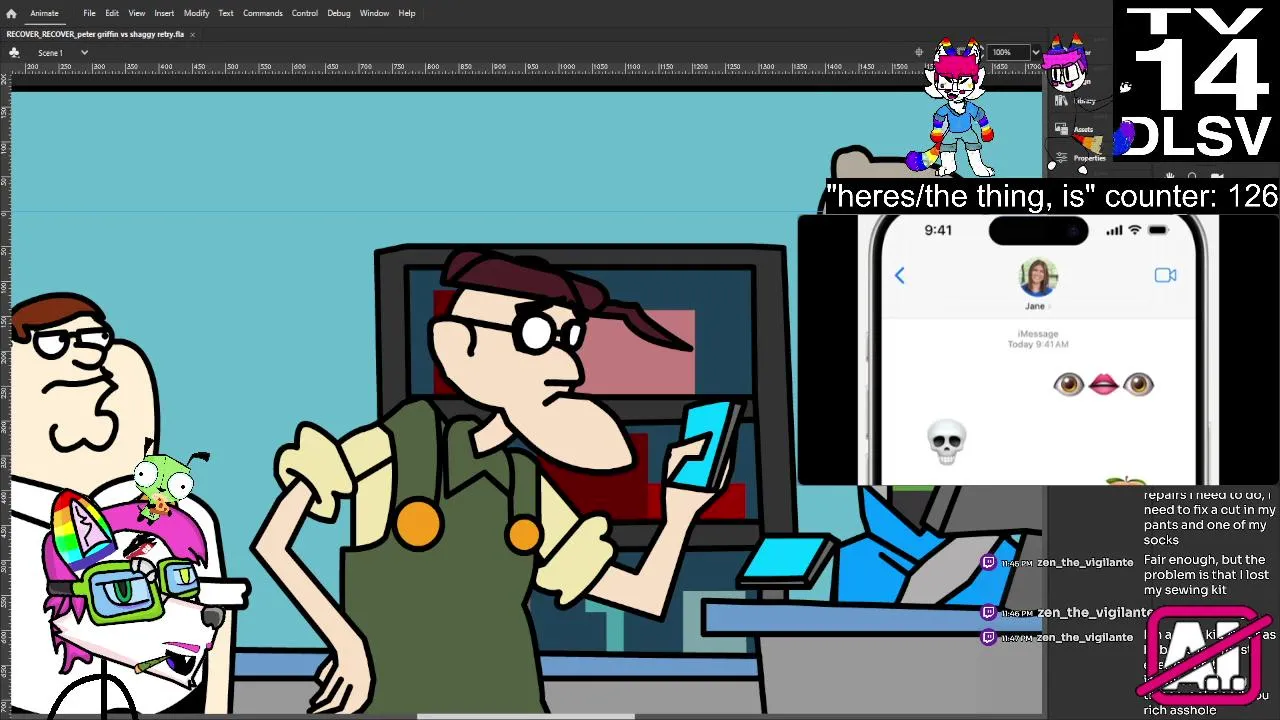Click the 100% stage zoom field
1280x720 pixels.
1007,52
